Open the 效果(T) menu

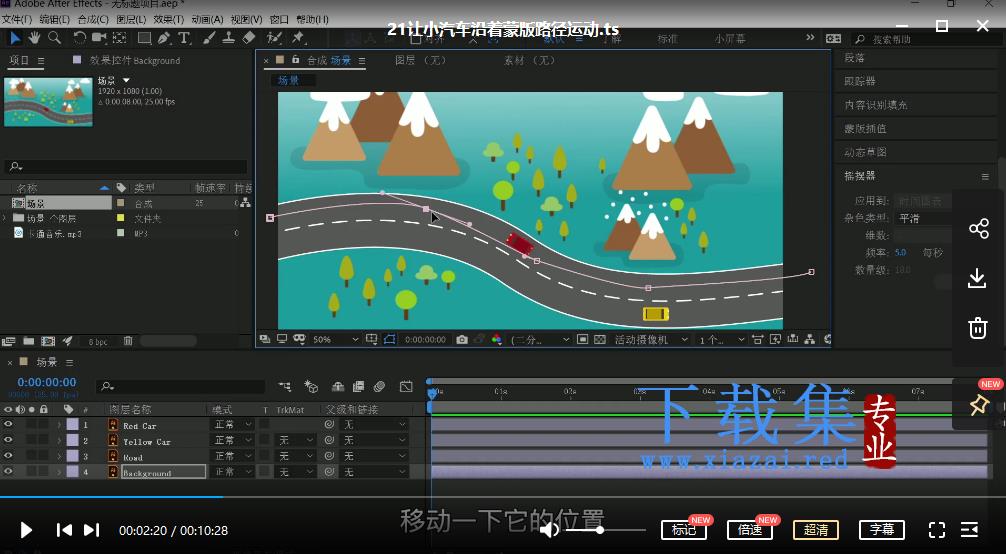tap(168, 20)
